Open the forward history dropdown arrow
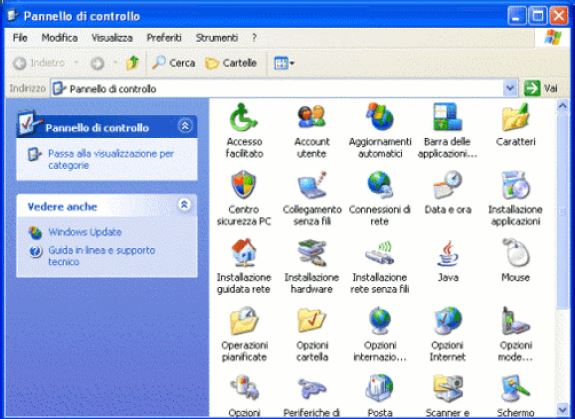 pyautogui.click(x=115, y=63)
